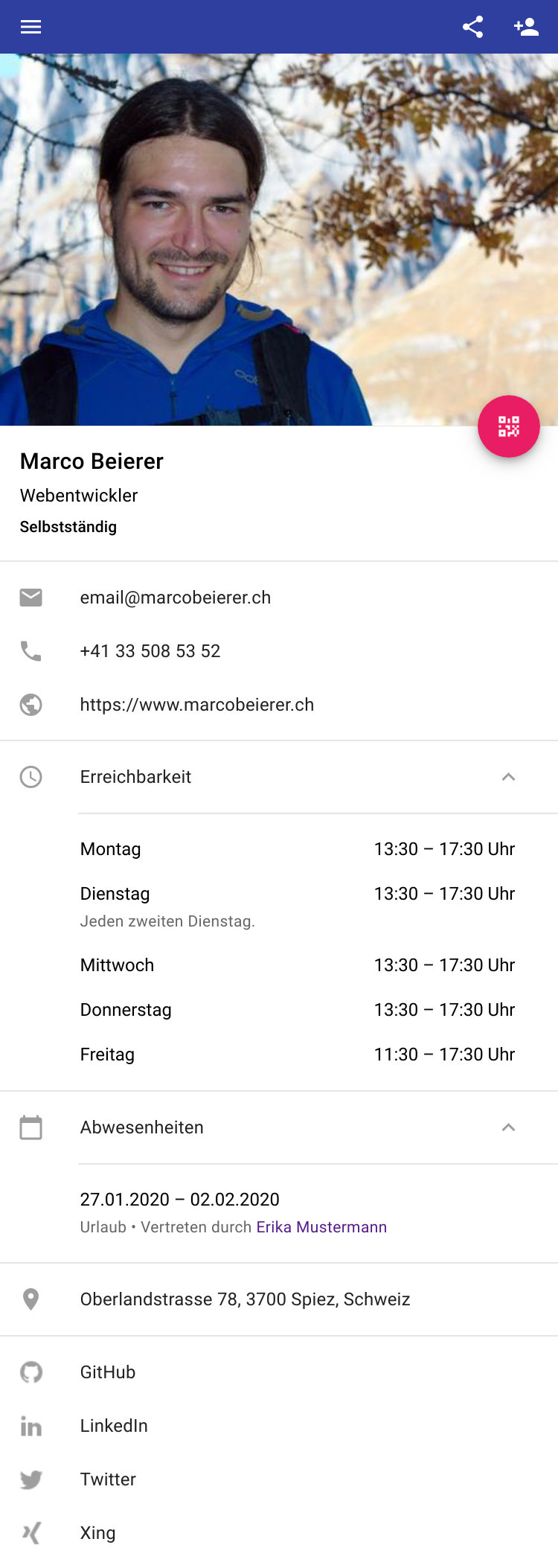This screenshot has height=1568, width=558.
Task: Click the map pin location icon
Action: coord(31,1299)
